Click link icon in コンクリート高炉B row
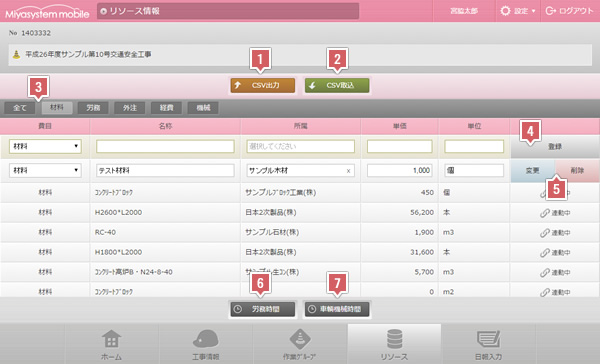600x364 pixels. click(545, 273)
